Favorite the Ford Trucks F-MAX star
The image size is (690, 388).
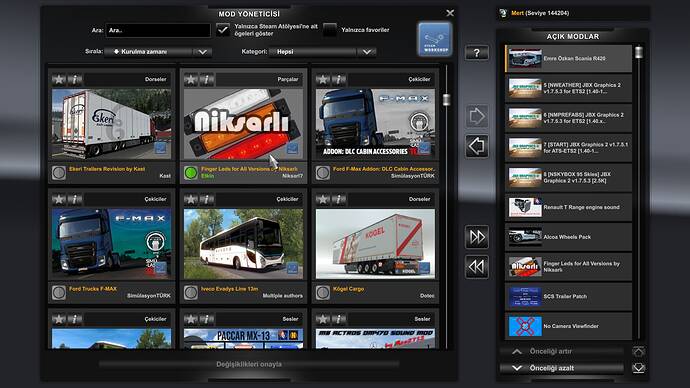59,199
